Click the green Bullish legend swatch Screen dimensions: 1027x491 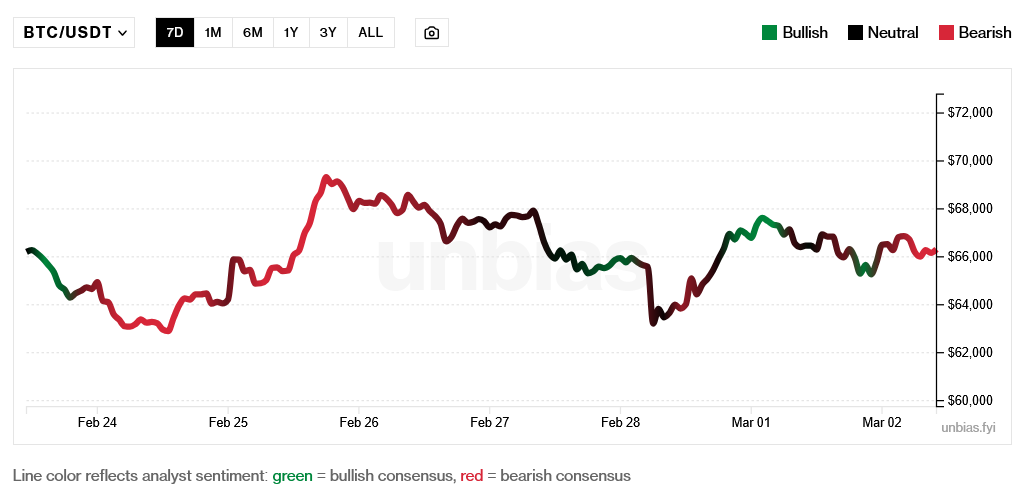[x=769, y=32]
